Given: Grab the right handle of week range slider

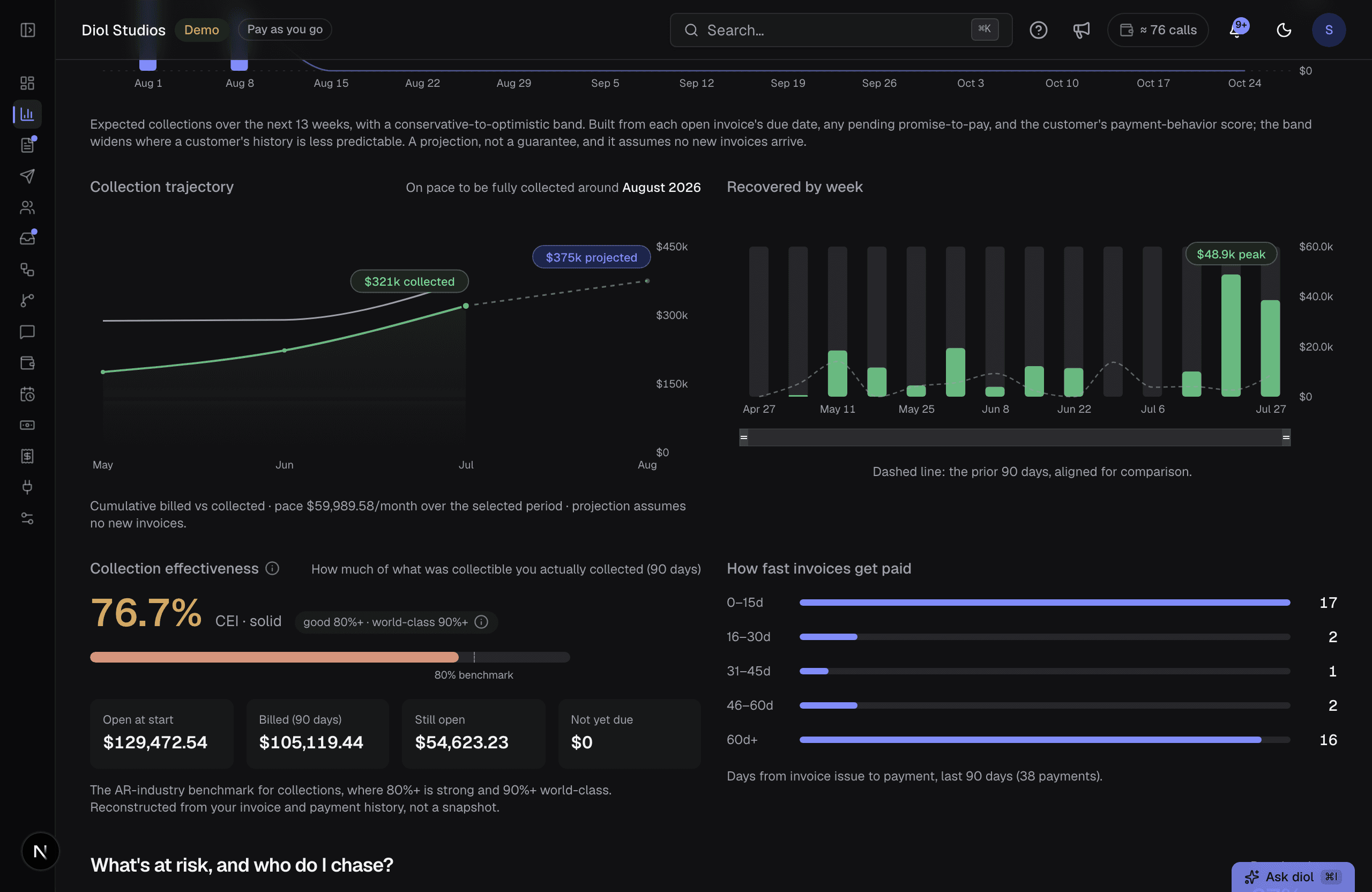Looking at the screenshot, I should point(1286,437).
